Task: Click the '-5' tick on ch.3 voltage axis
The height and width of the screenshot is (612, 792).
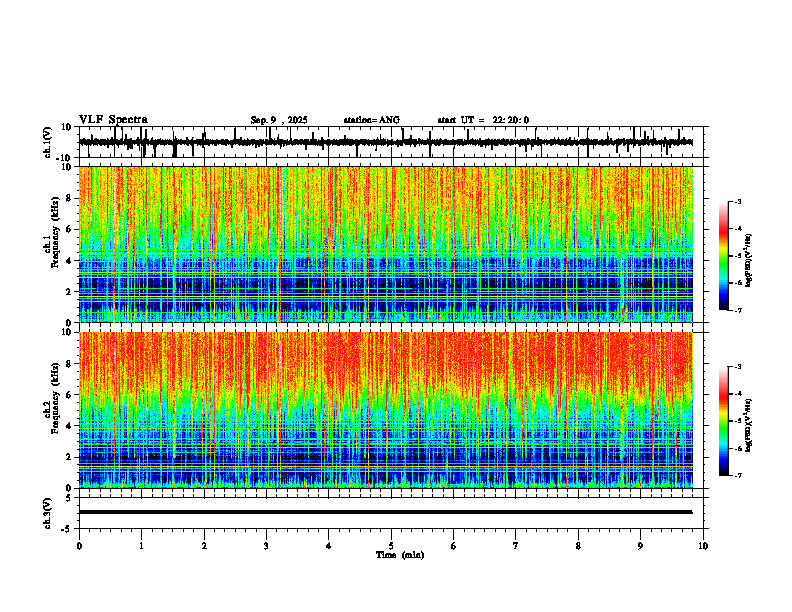Action: 68,529
